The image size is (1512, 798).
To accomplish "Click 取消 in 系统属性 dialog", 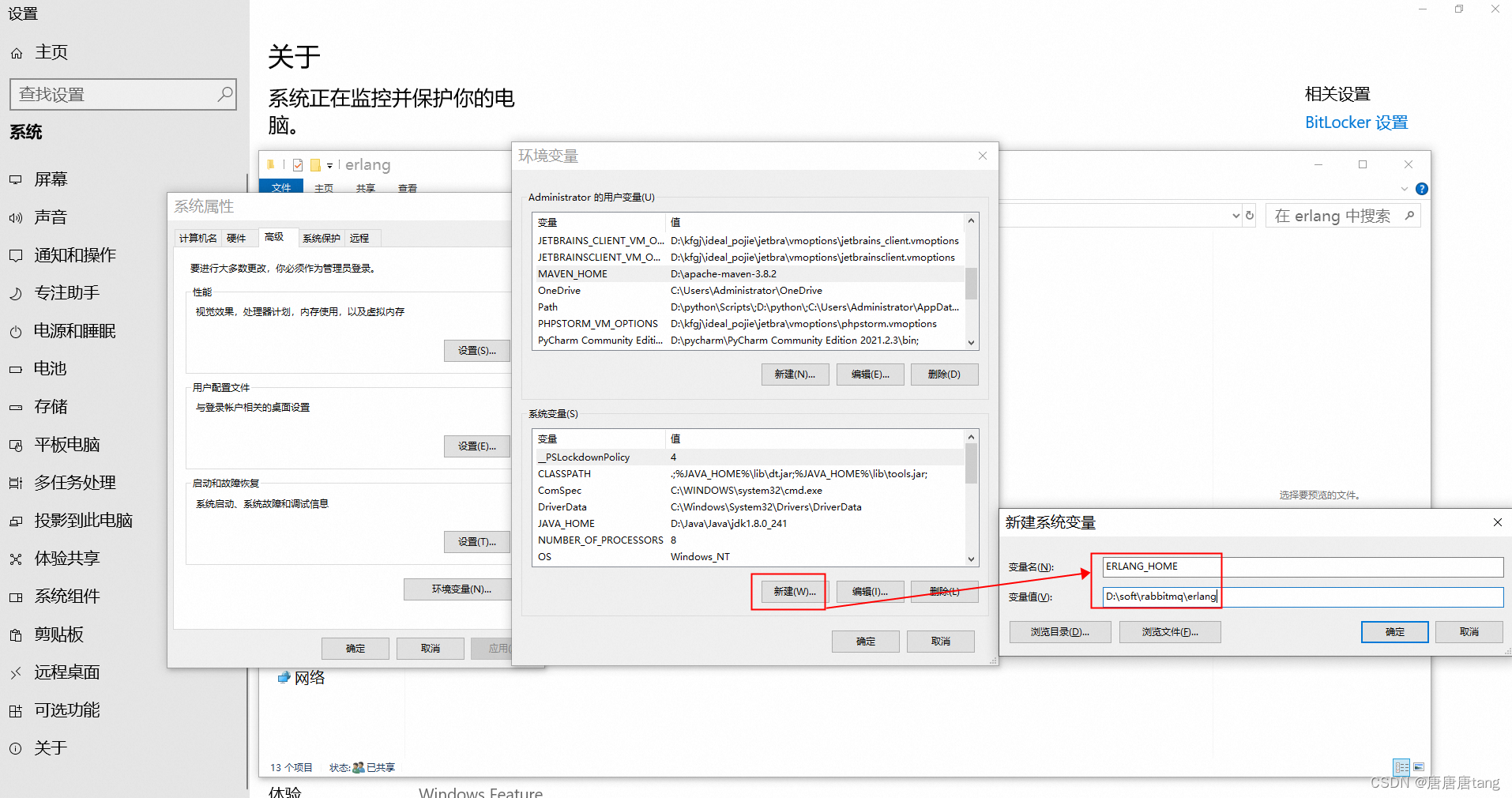I will point(431,649).
